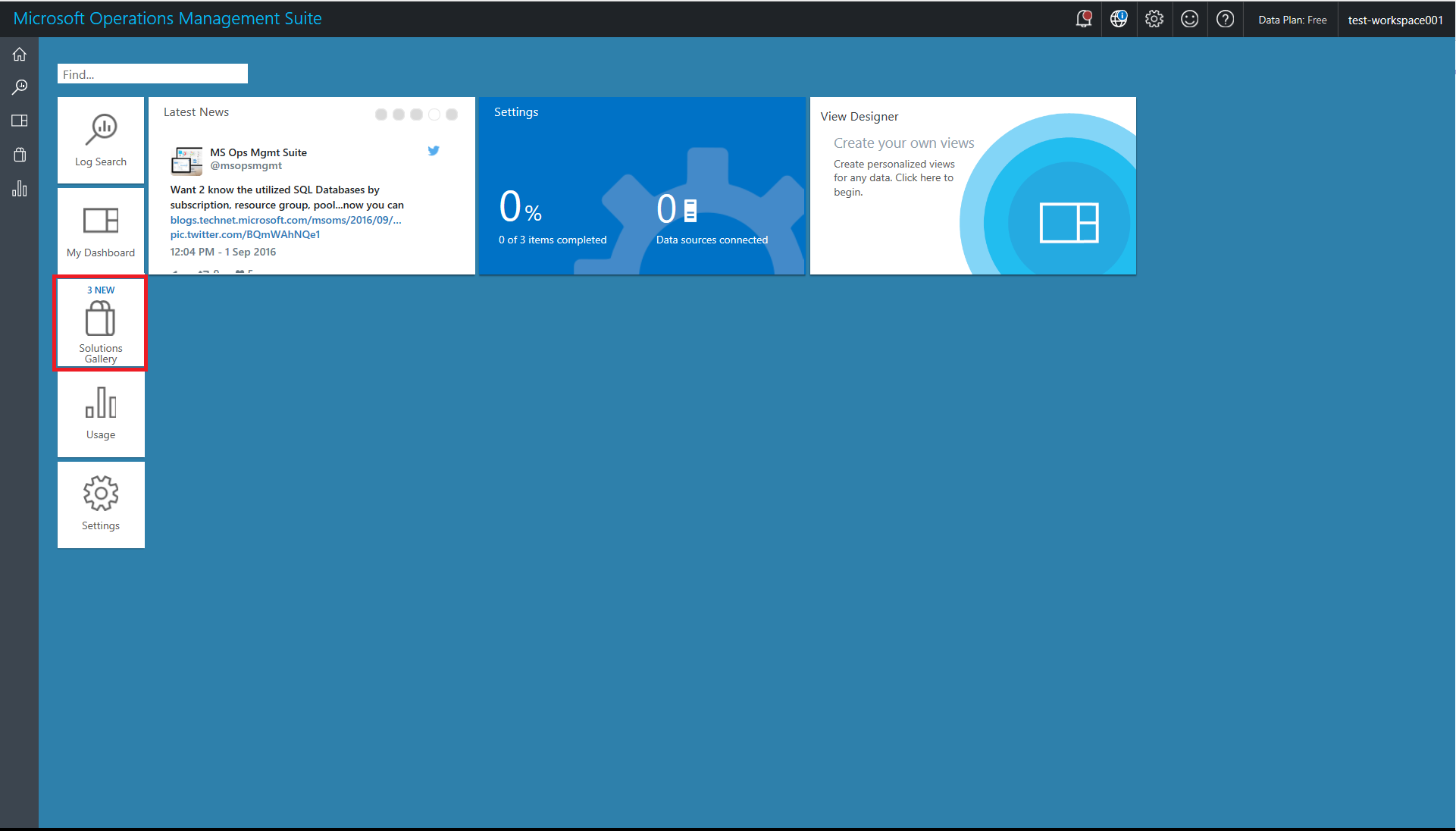
Task: Open Solutions Gallery bag icon in sidebar
Action: (20, 155)
